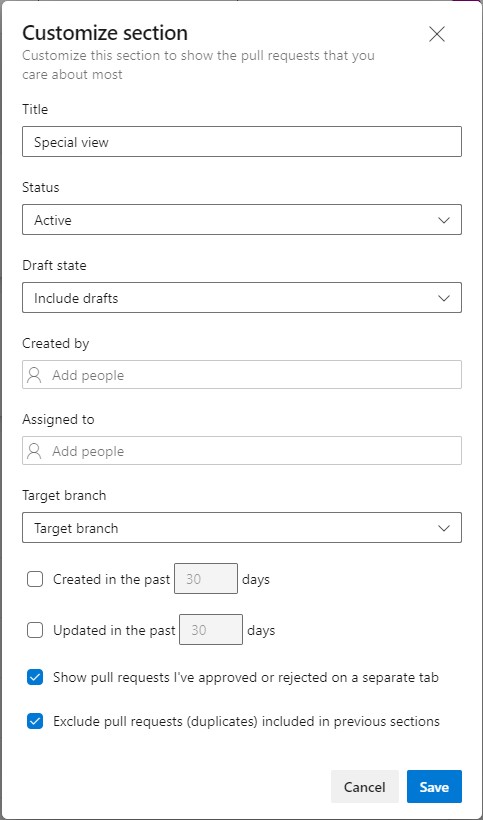Click the Title field with Special view
The width and height of the screenshot is (483, 820).
(242, 141)
